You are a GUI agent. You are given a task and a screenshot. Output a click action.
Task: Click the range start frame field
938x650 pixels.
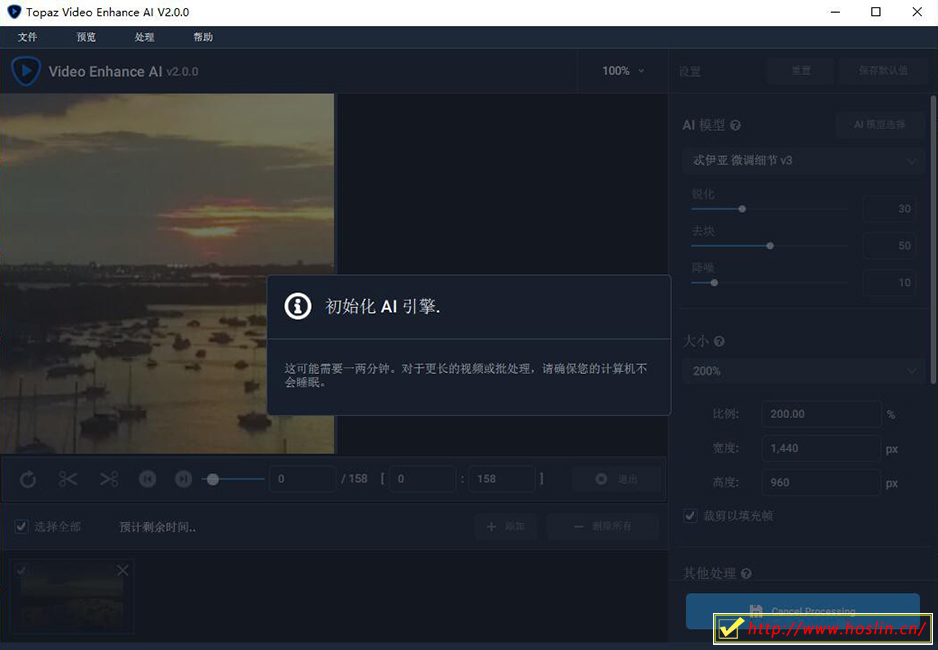pyautogui.click(x=422, y=479)
